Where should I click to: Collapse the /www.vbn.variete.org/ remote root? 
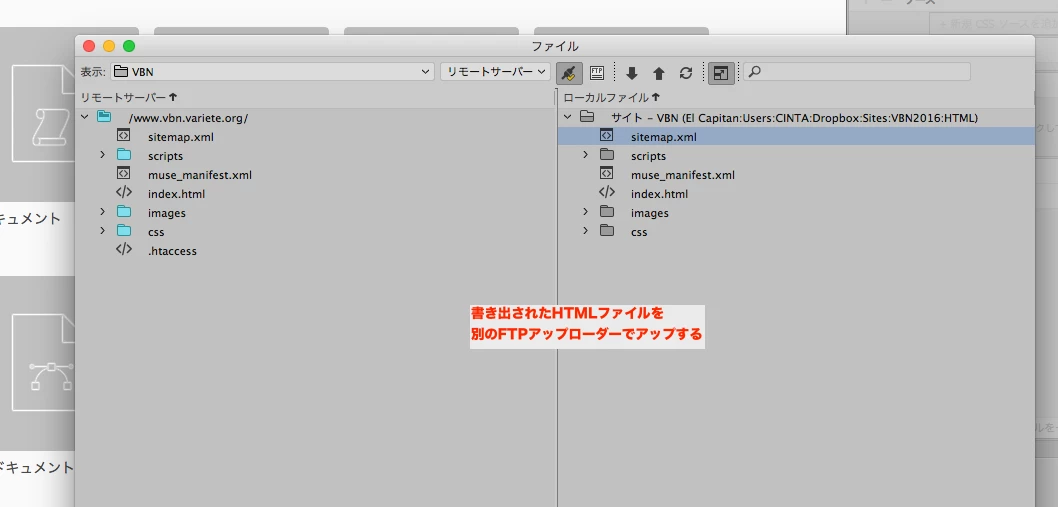[84, 117]
